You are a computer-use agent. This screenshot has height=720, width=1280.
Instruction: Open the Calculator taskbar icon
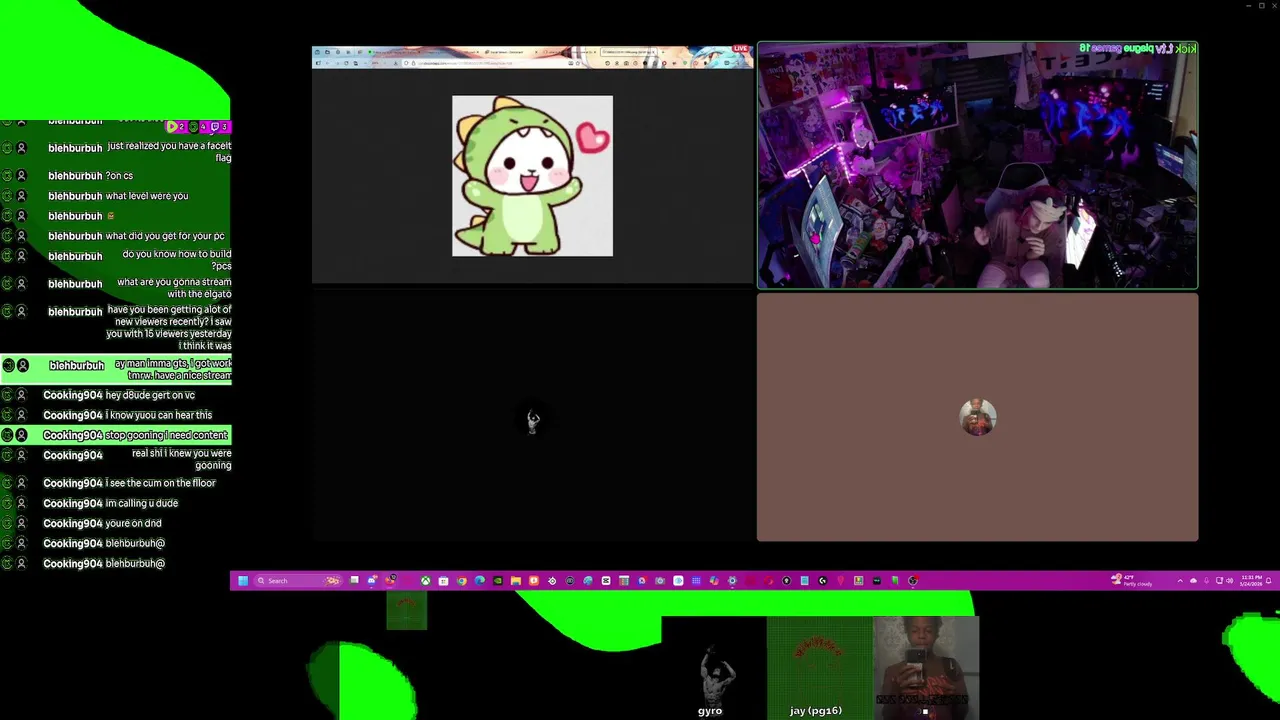(623, 580)
